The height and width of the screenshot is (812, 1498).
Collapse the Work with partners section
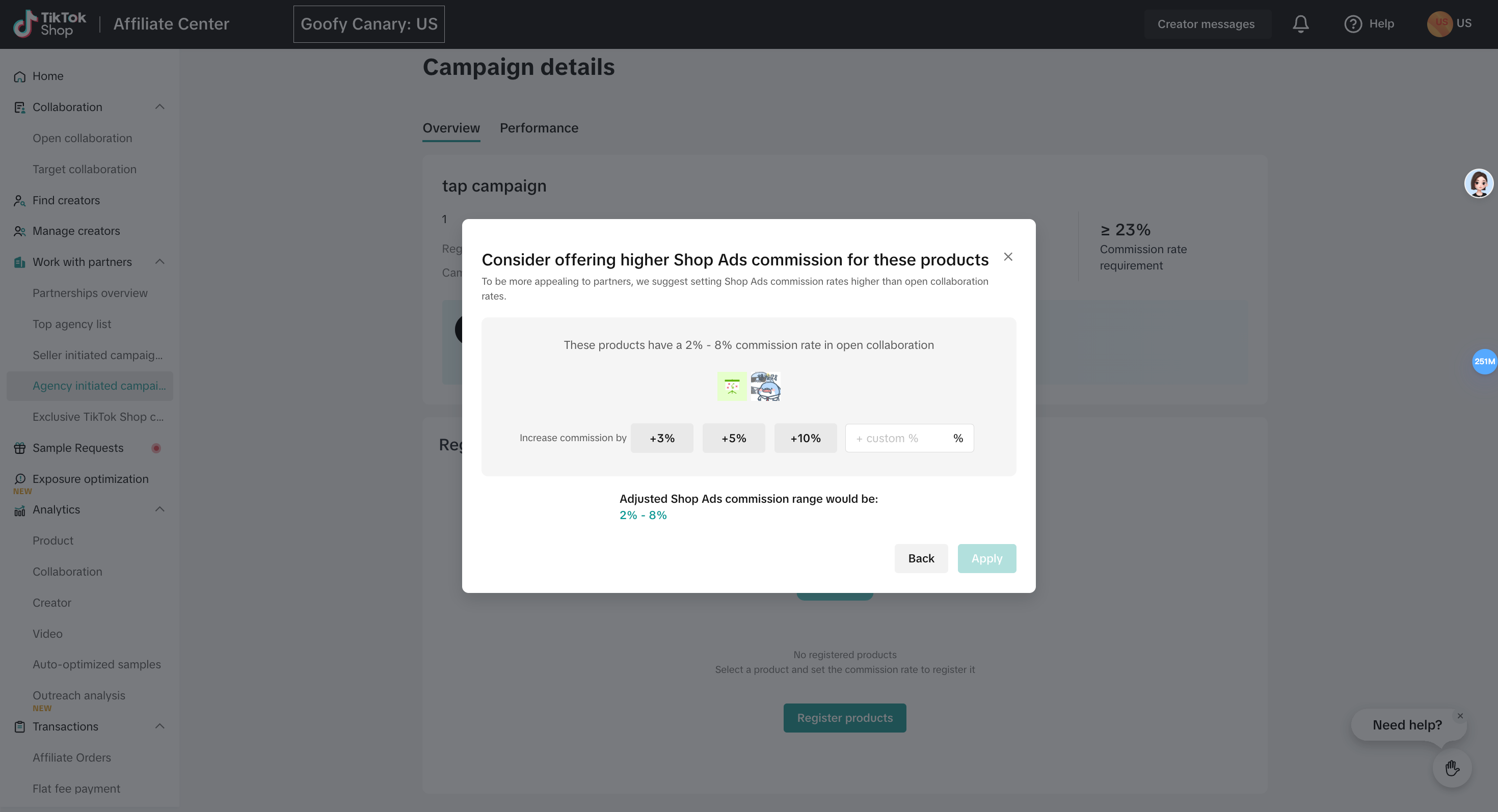(160, 262)
